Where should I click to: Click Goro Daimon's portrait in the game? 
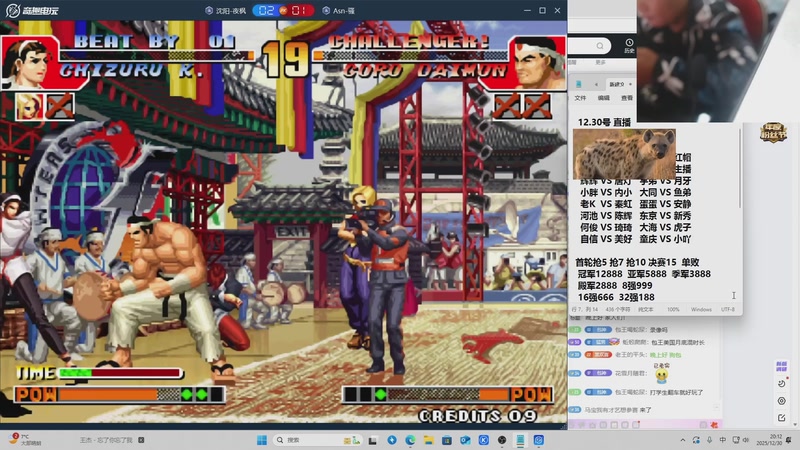[537, 62]
